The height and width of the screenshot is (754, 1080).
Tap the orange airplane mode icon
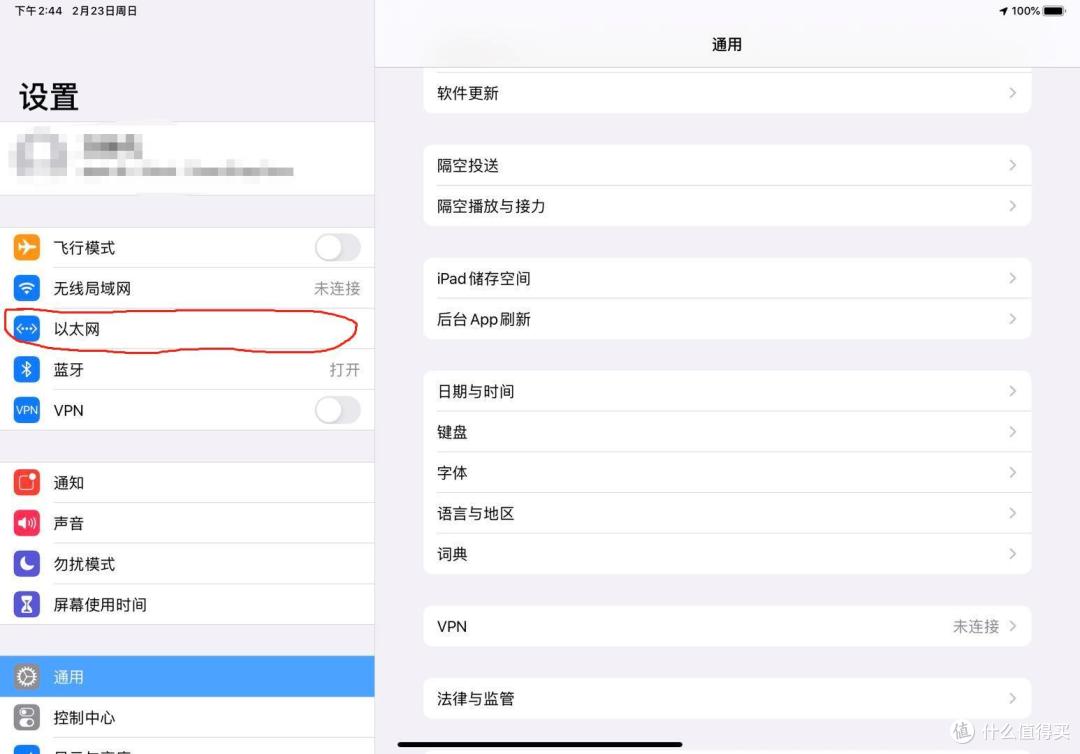point(26,247)
